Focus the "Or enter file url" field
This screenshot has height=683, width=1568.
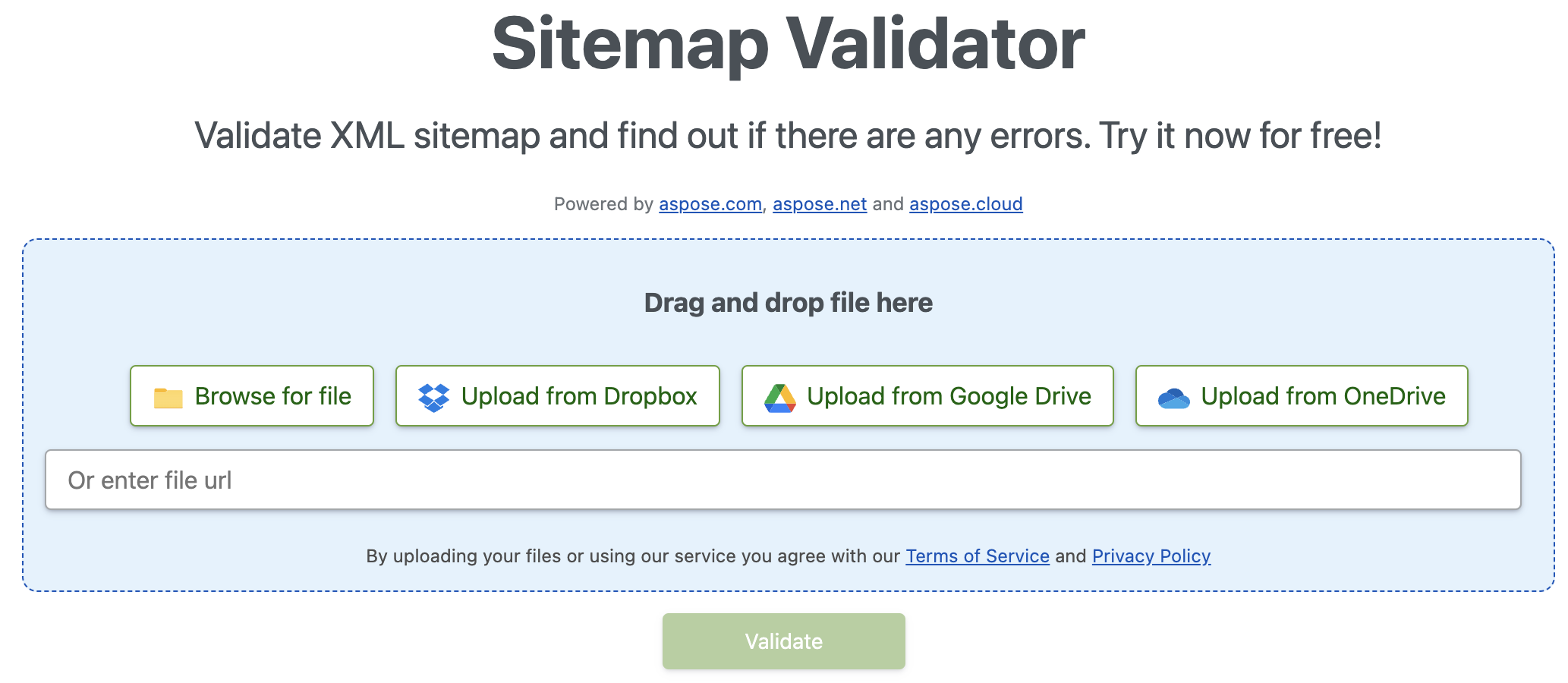tap(782, 480)
